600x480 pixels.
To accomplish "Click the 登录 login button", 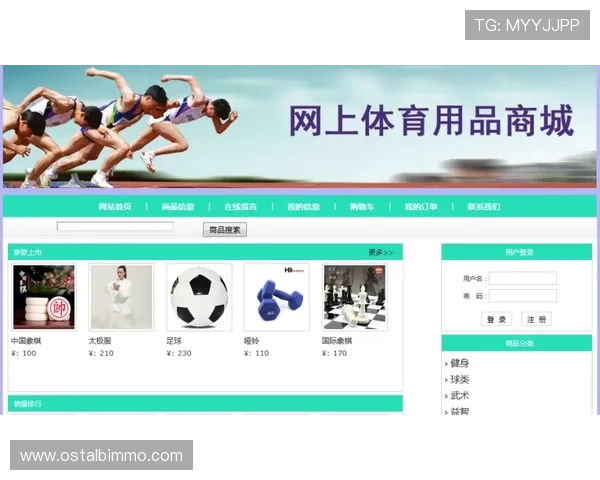I will 496,319.
